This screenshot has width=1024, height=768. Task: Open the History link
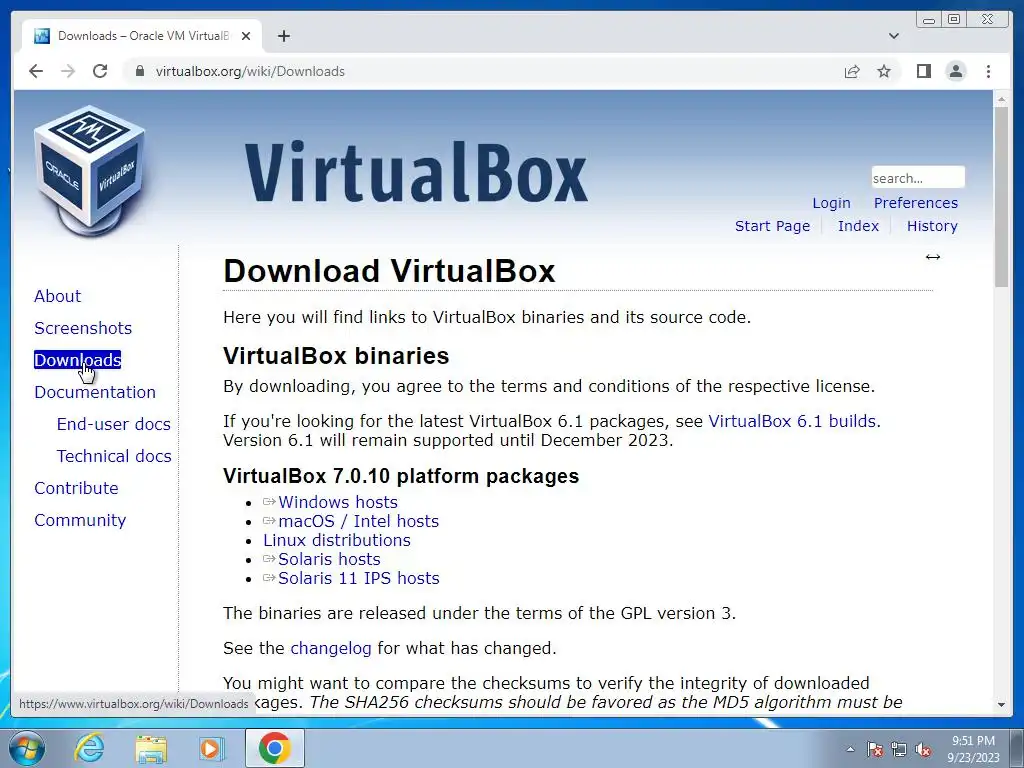pyautogui.click(x=932, y=226)
